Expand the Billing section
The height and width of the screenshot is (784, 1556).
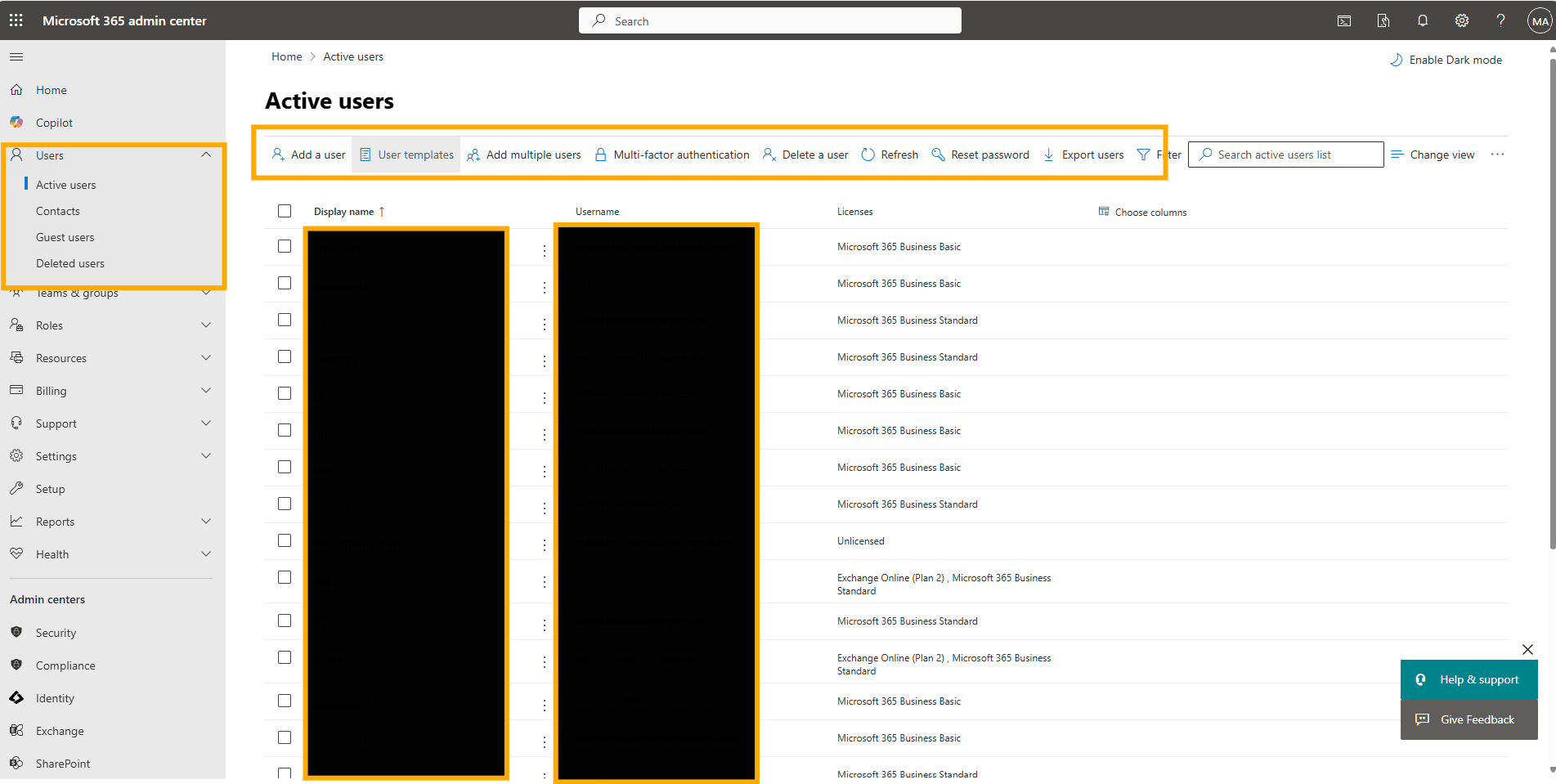pyautogui.click(x=205, y=390)
